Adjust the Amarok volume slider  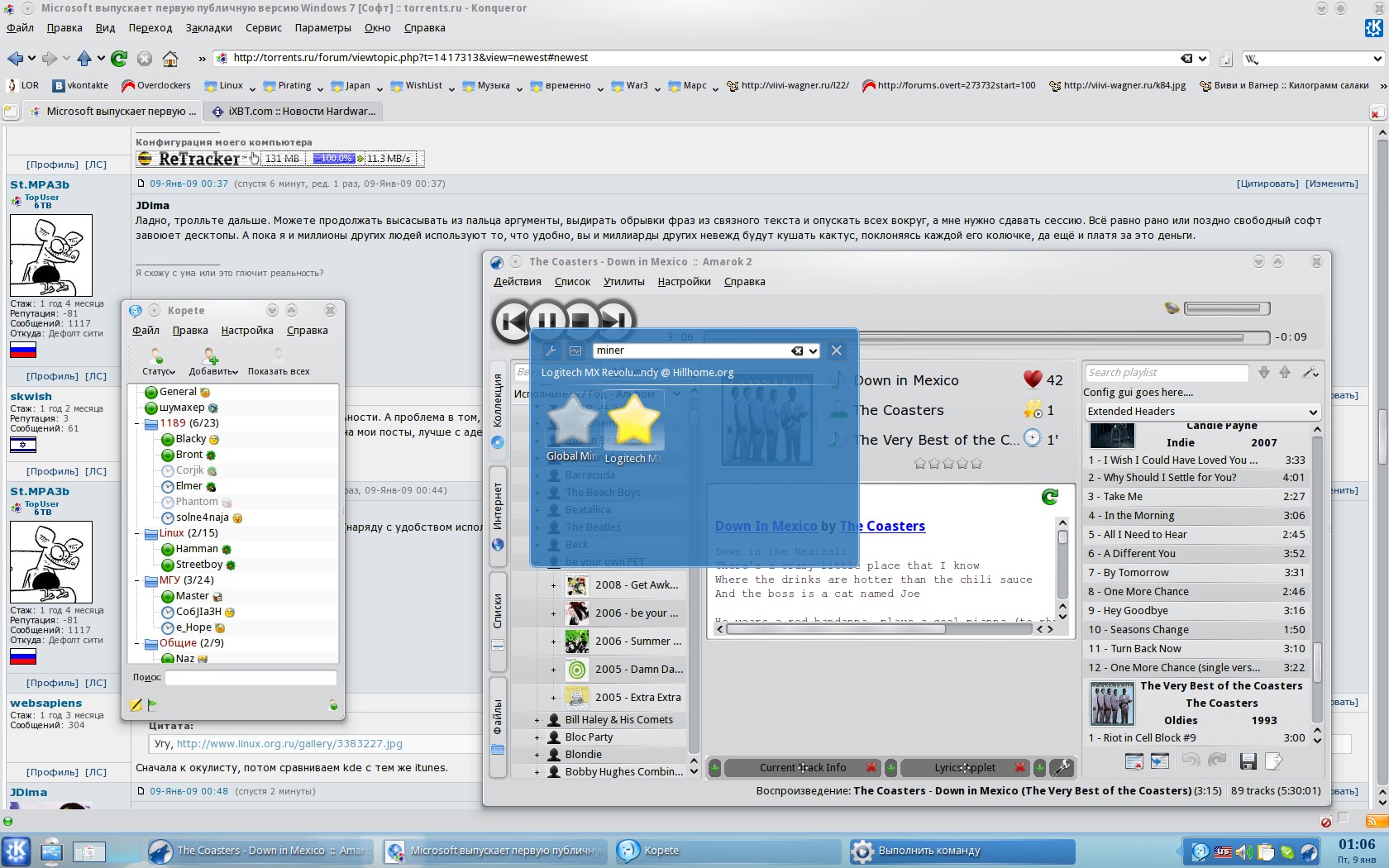(1226, 308)
